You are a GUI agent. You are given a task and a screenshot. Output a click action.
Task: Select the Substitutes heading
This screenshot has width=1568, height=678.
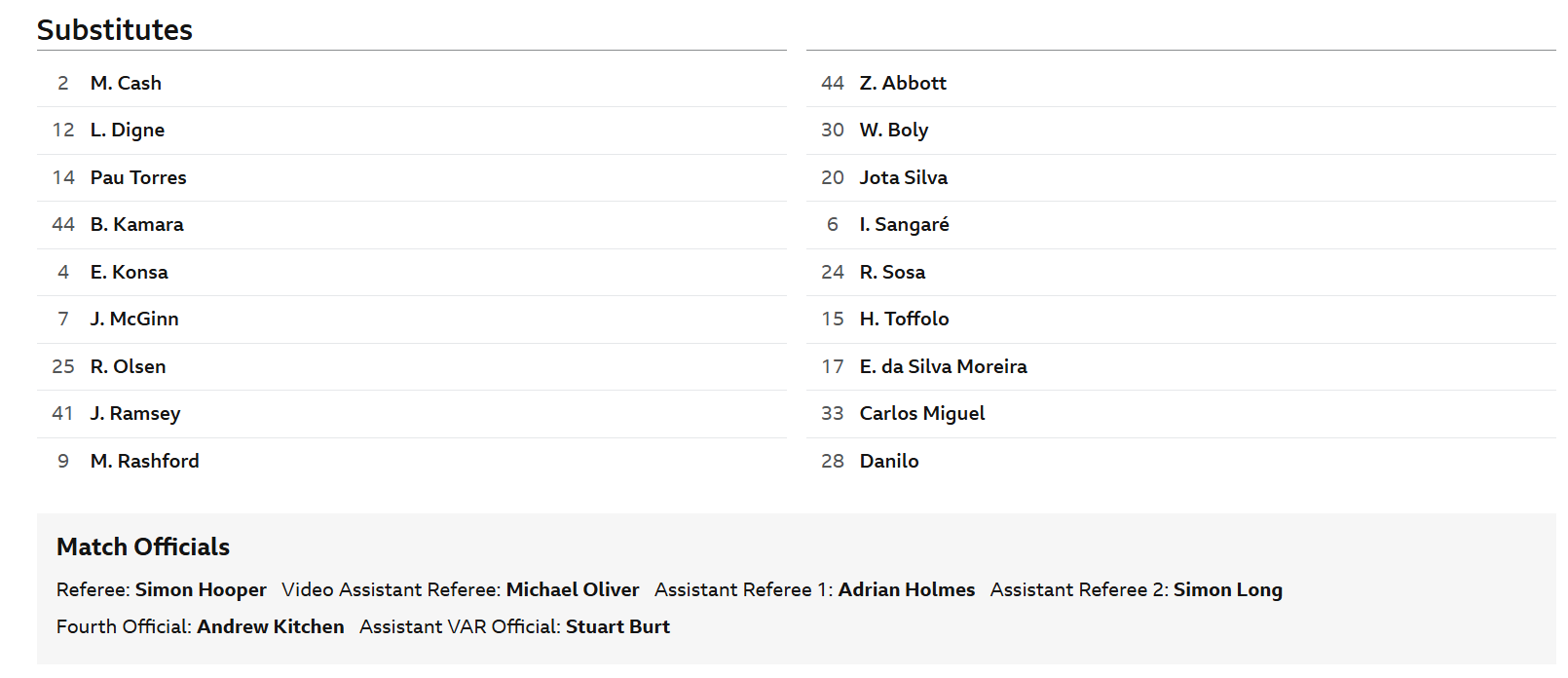(115, 30)
